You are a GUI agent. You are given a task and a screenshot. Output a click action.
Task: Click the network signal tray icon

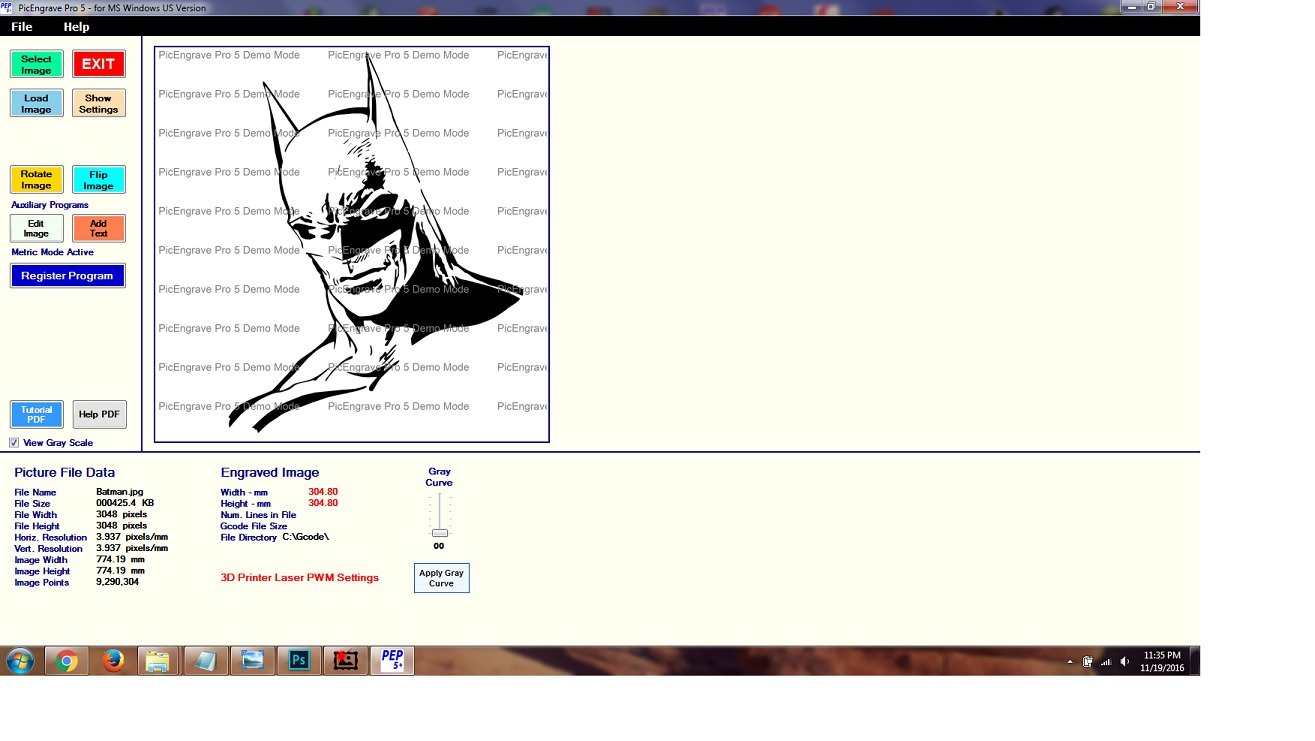click(1106, 661)
